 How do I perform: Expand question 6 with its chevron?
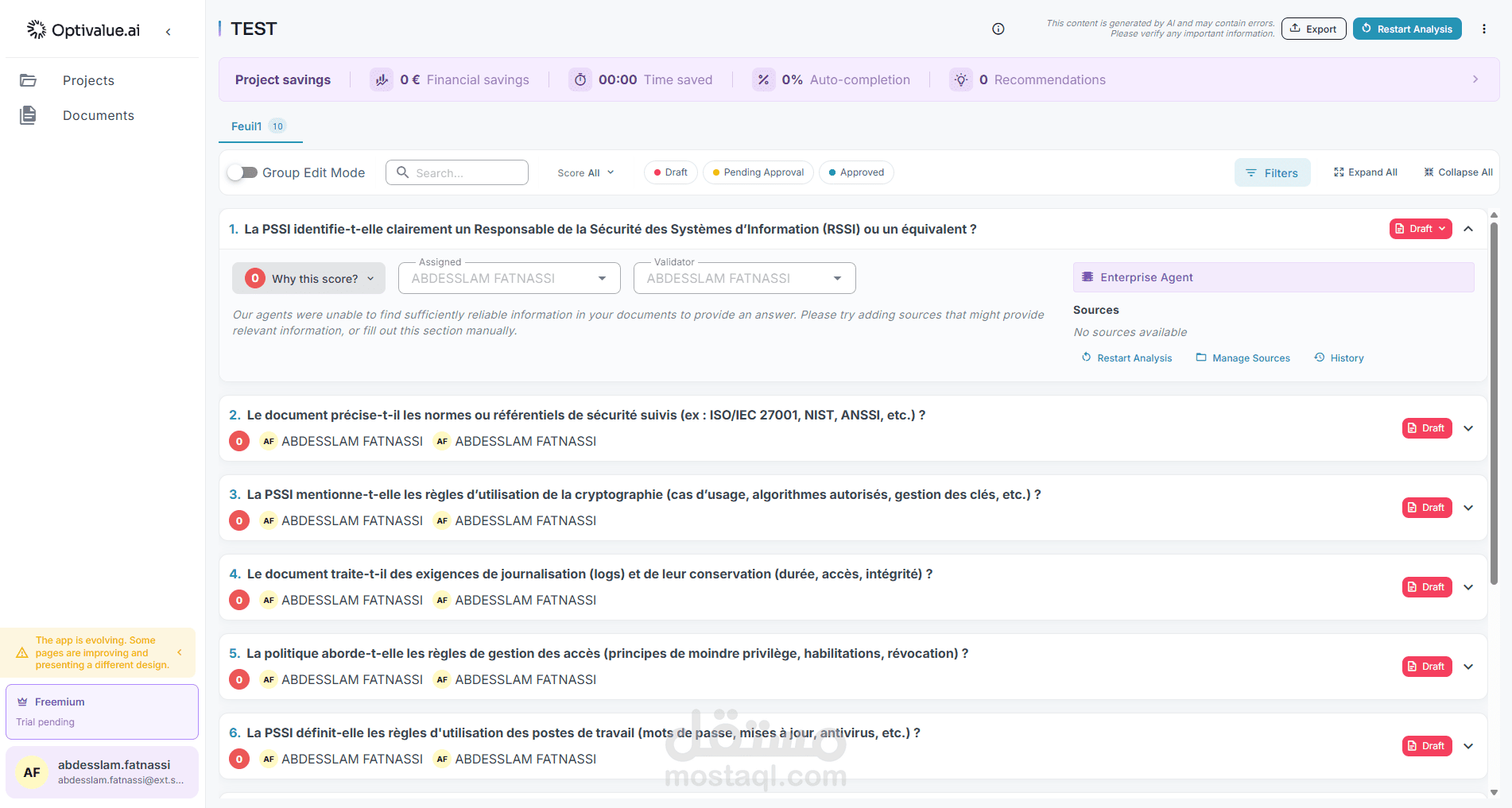click(x=1468, y=746)
